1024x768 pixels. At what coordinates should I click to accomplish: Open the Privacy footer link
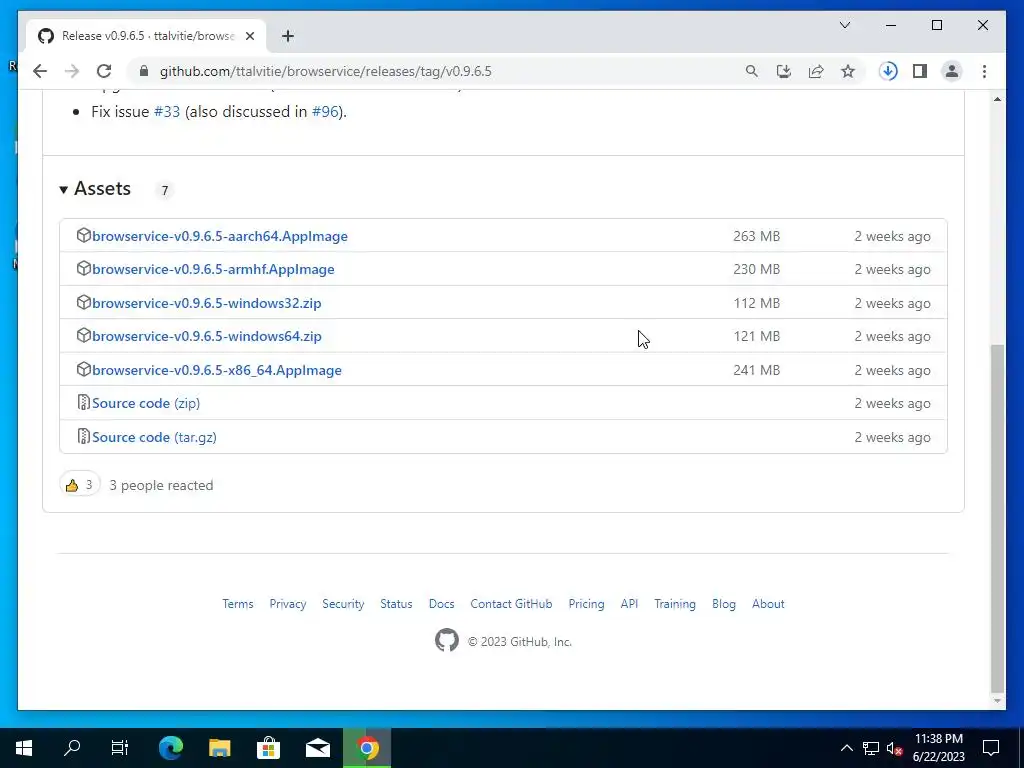coord(288,604)
